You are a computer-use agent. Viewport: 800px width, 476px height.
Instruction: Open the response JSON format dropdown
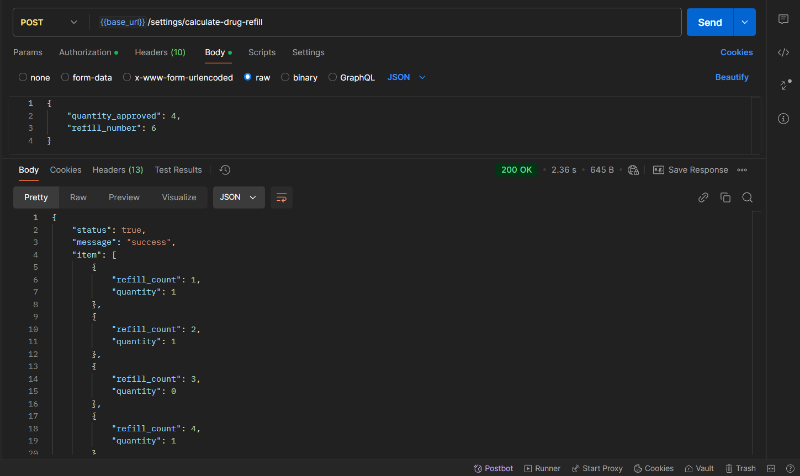(238, 197)
